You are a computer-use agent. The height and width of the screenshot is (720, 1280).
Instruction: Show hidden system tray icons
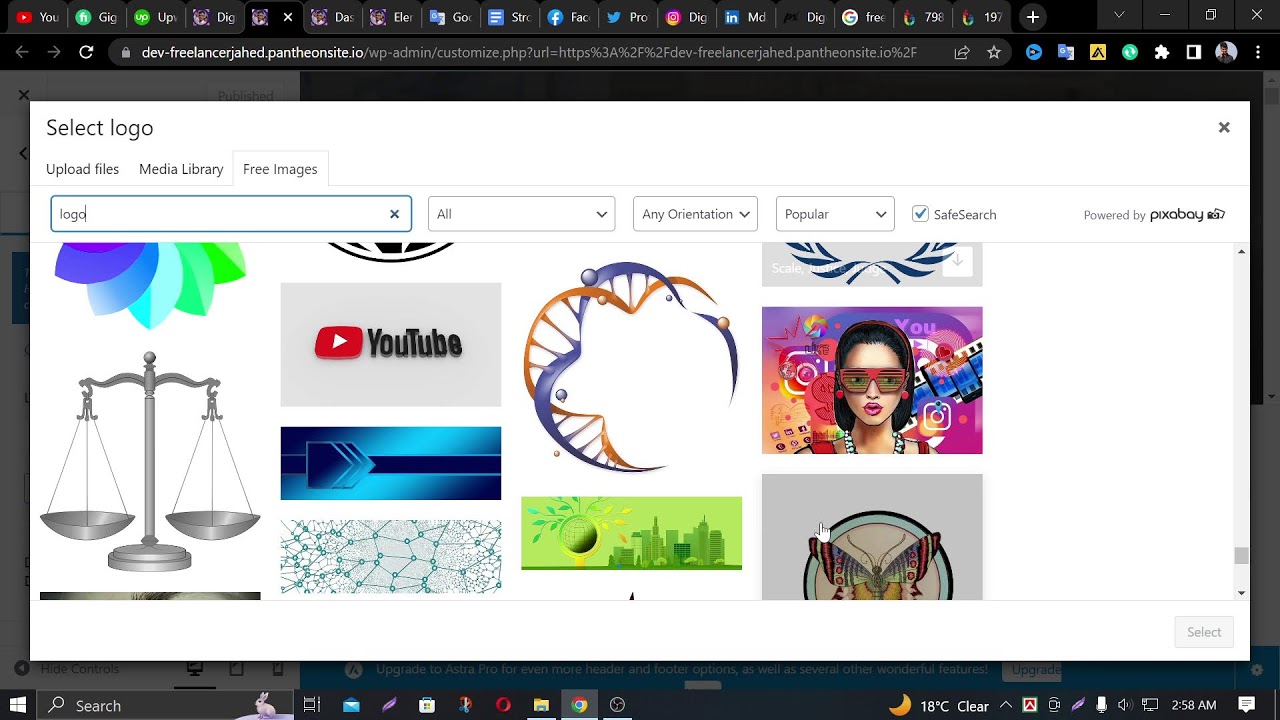[x=1006, y=705]
